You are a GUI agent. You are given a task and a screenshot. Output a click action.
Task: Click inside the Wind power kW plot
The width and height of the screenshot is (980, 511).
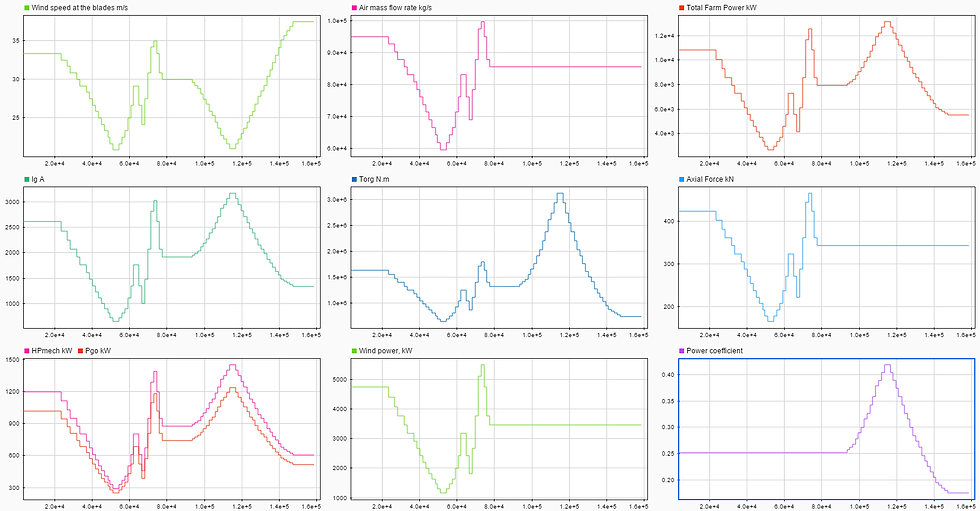[x=499, y=429]
